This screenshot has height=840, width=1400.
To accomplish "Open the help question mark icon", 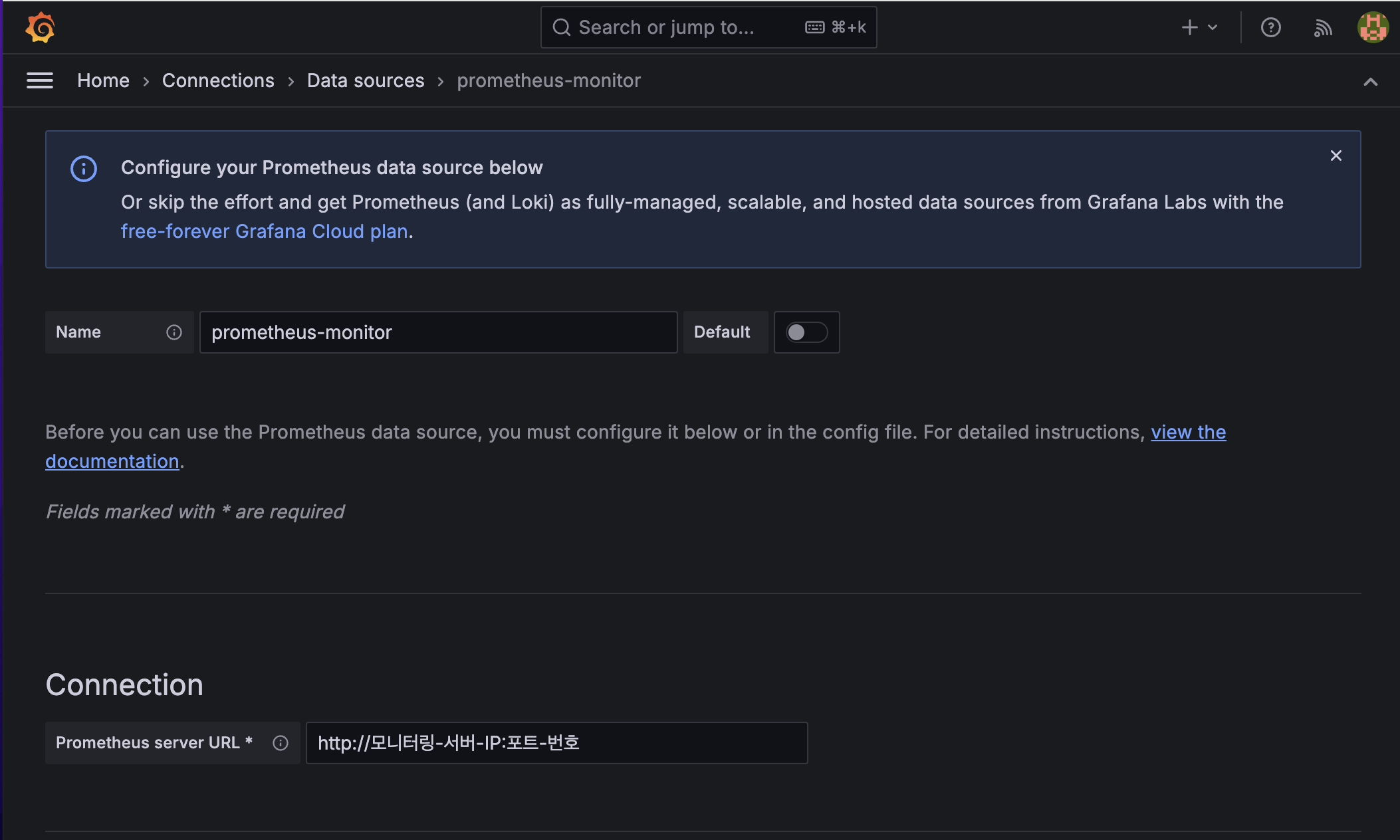I will pyautogui.click(x=1270, y=27).
